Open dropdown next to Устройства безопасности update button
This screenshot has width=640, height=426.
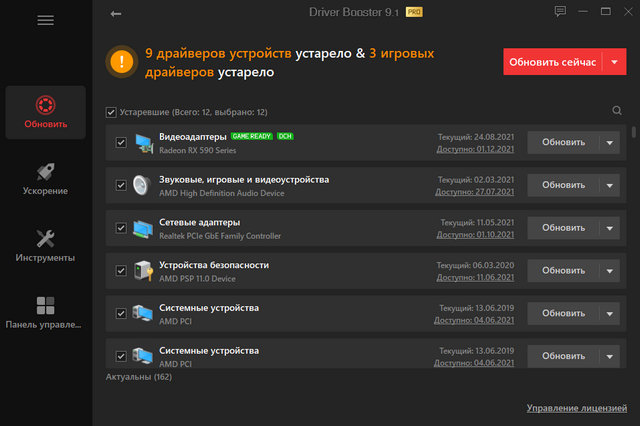pyautogui.click(x=612, y=270)
